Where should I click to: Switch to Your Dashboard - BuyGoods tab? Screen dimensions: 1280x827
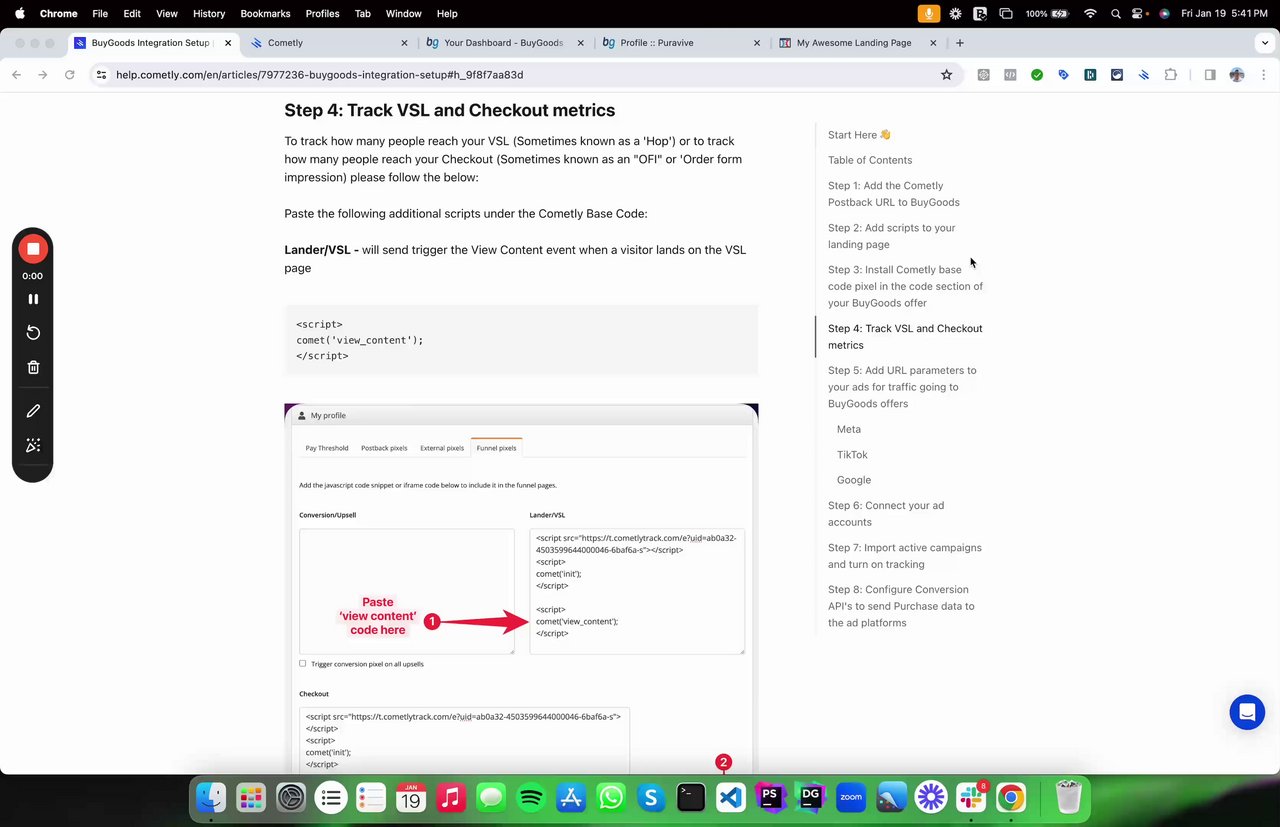(505, 43)
